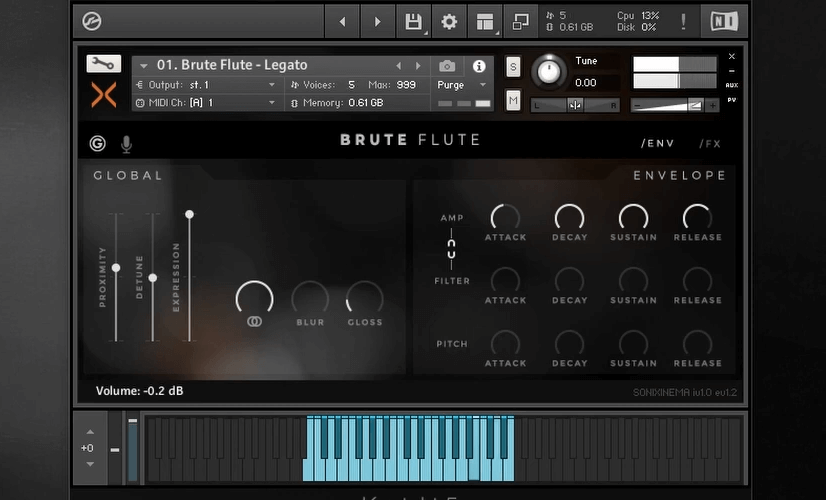826x500 pixels.
Task: Click the AMP/FILTER envelope link chain icon
Action: coord(451,249)
